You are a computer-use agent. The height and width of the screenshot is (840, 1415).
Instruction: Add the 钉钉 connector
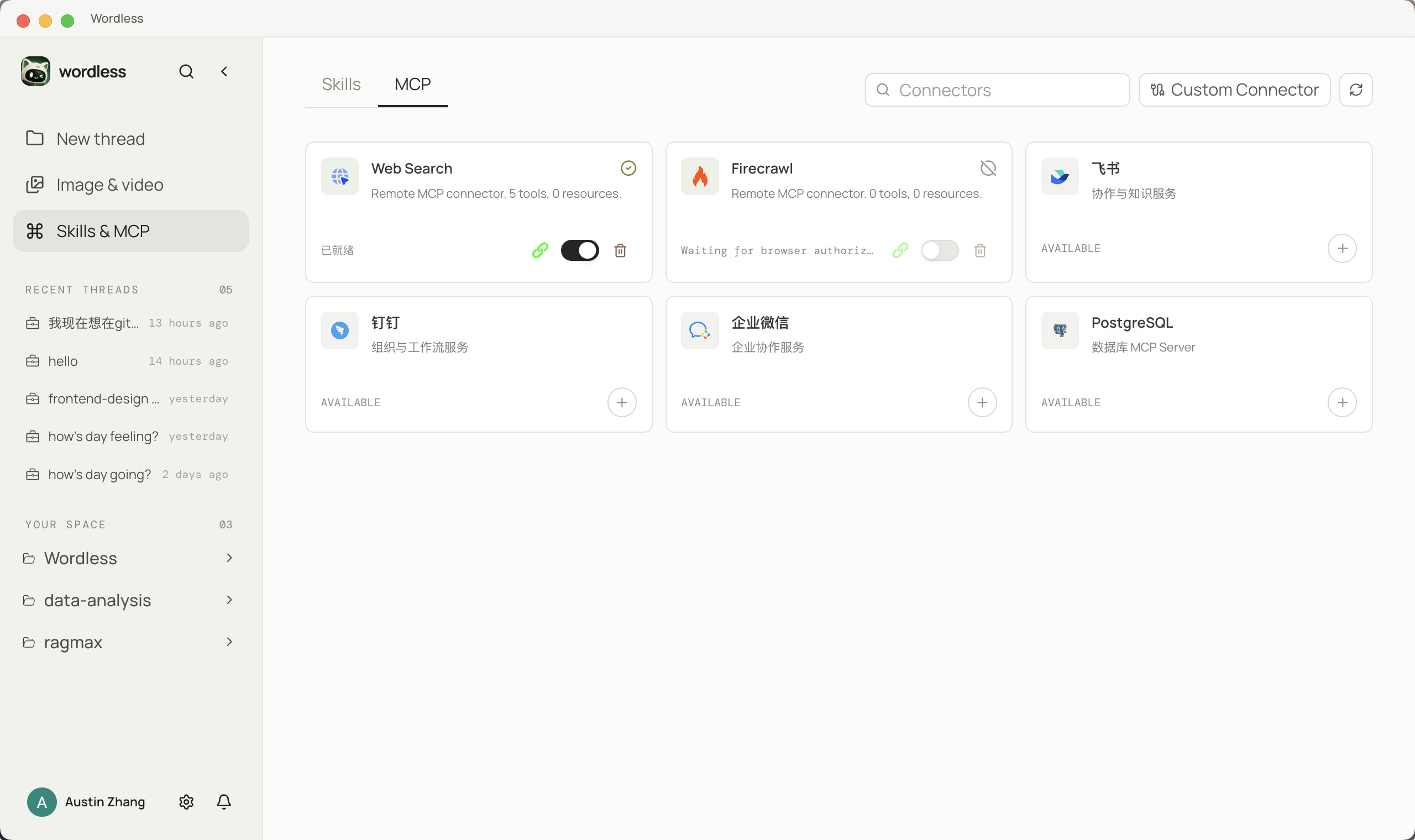622,402
